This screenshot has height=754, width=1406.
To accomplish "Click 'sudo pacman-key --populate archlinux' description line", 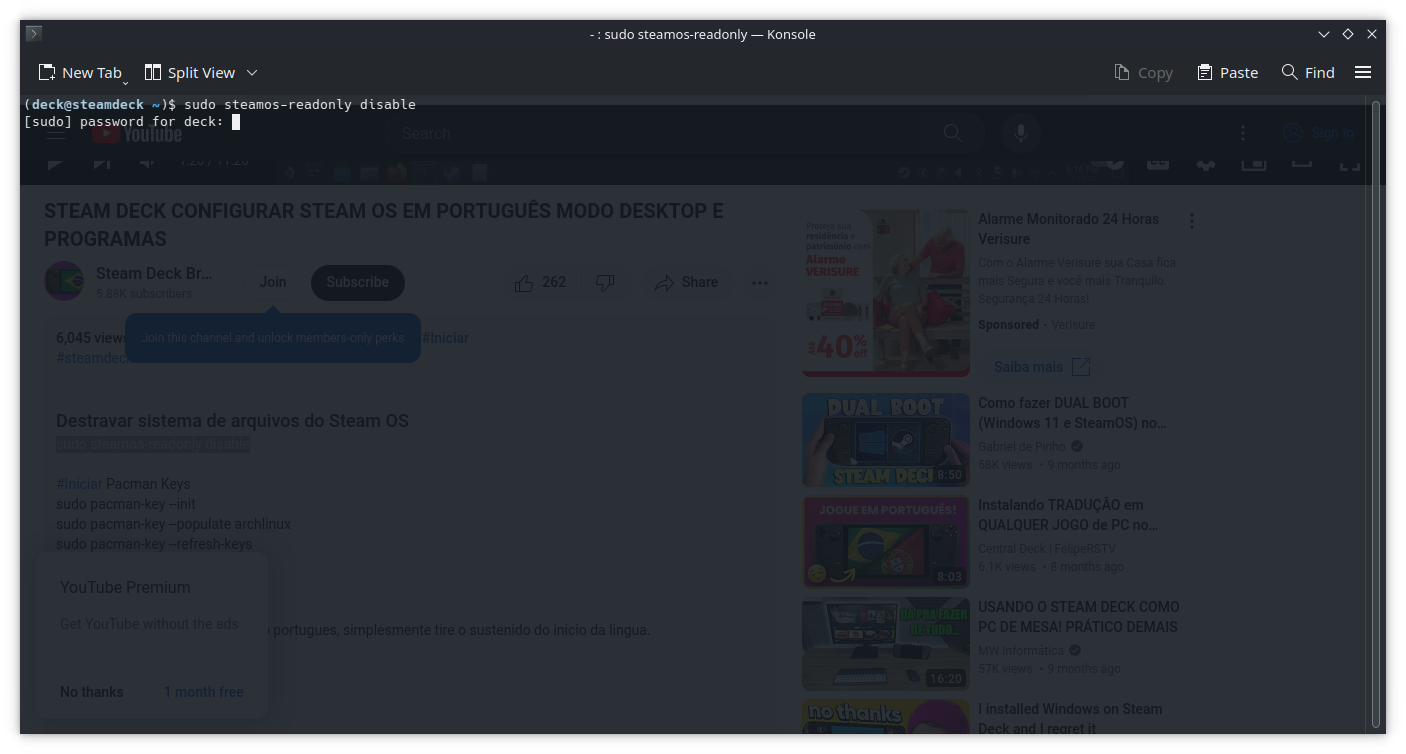I will tap(173, 524).
